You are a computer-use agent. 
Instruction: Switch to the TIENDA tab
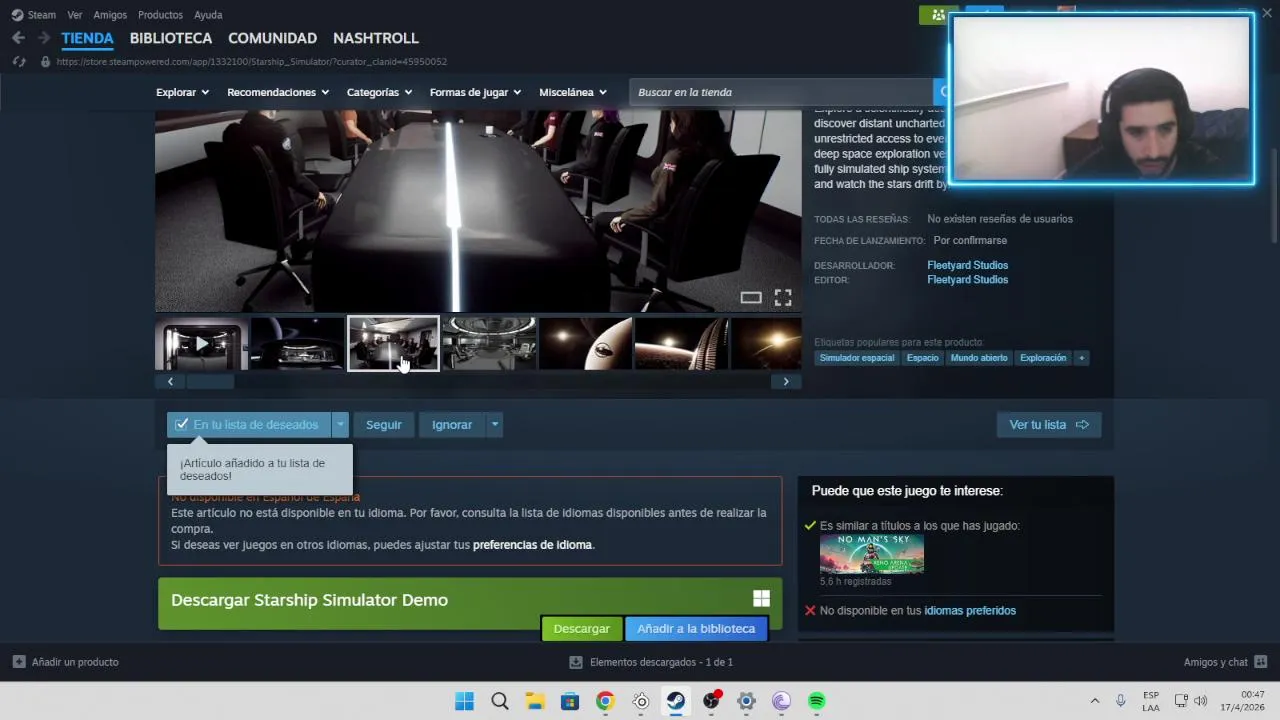pos(87,38)
